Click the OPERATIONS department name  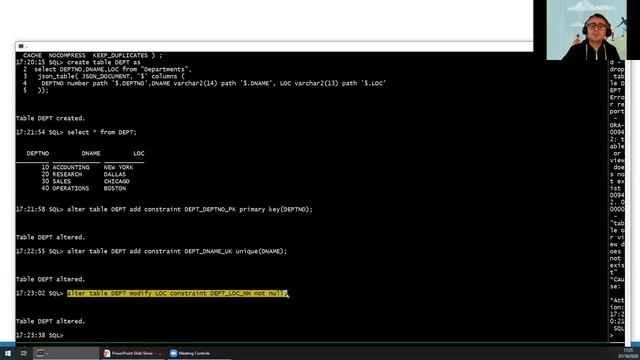(x=71, y=188)
